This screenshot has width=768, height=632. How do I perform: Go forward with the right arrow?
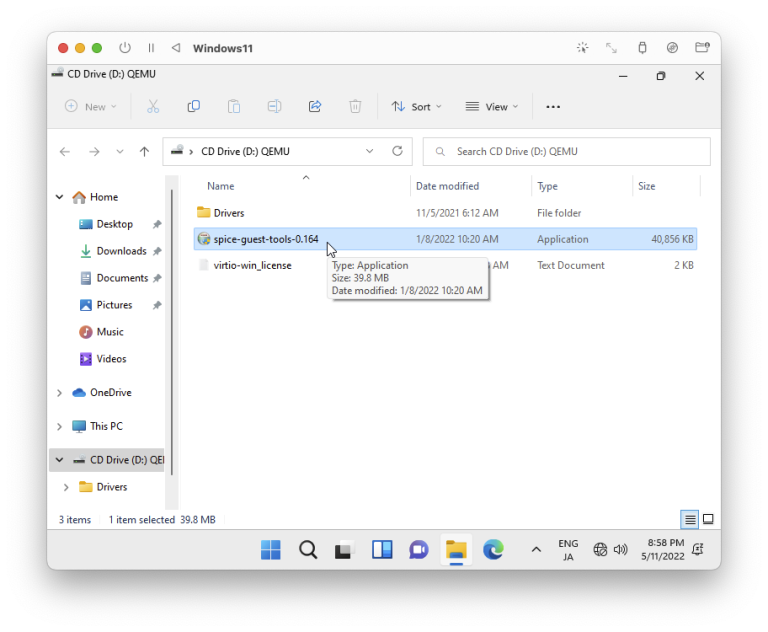pyautogui.click(x=94, y=151)
